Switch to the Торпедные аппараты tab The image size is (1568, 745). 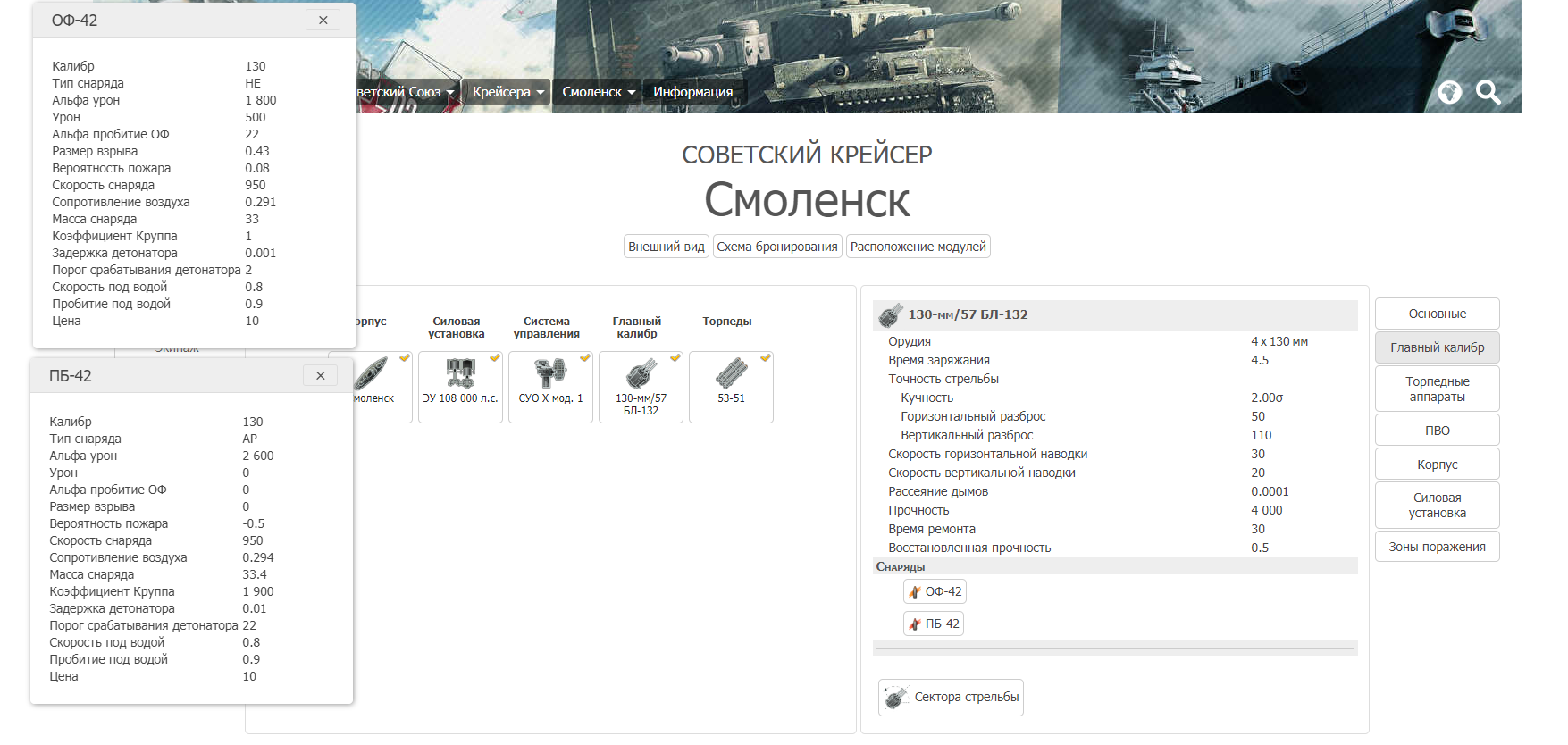pos(1437,389)
